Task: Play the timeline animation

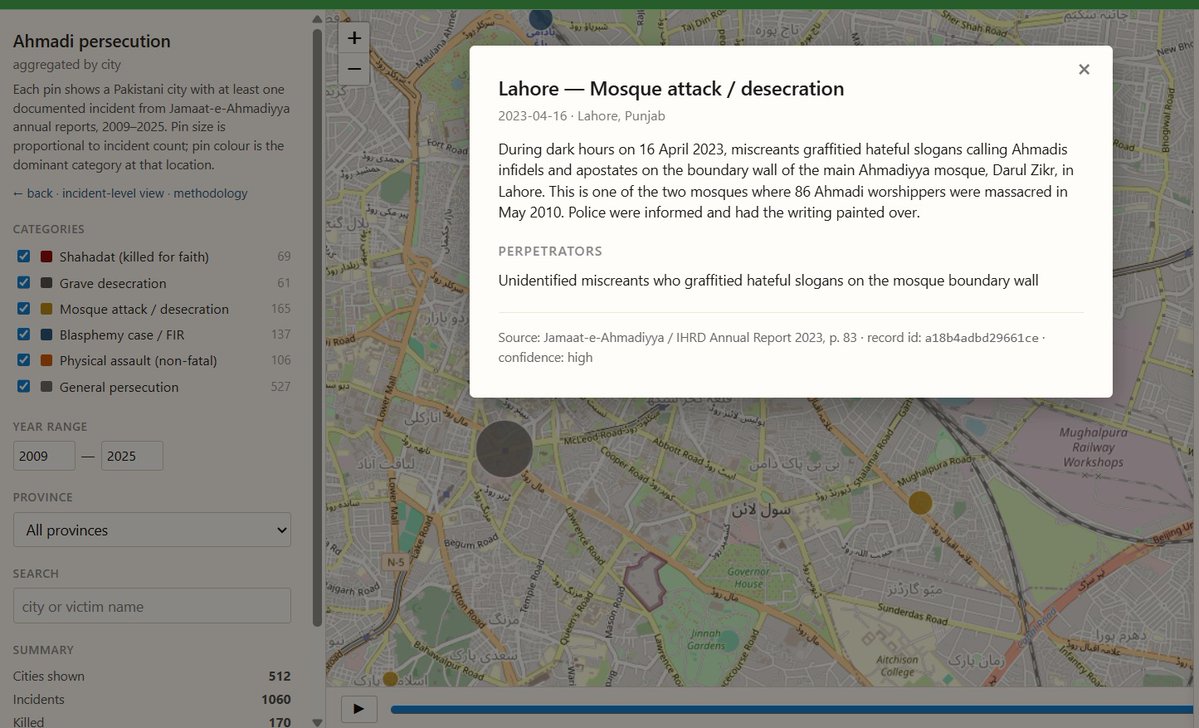Action: 358,709
